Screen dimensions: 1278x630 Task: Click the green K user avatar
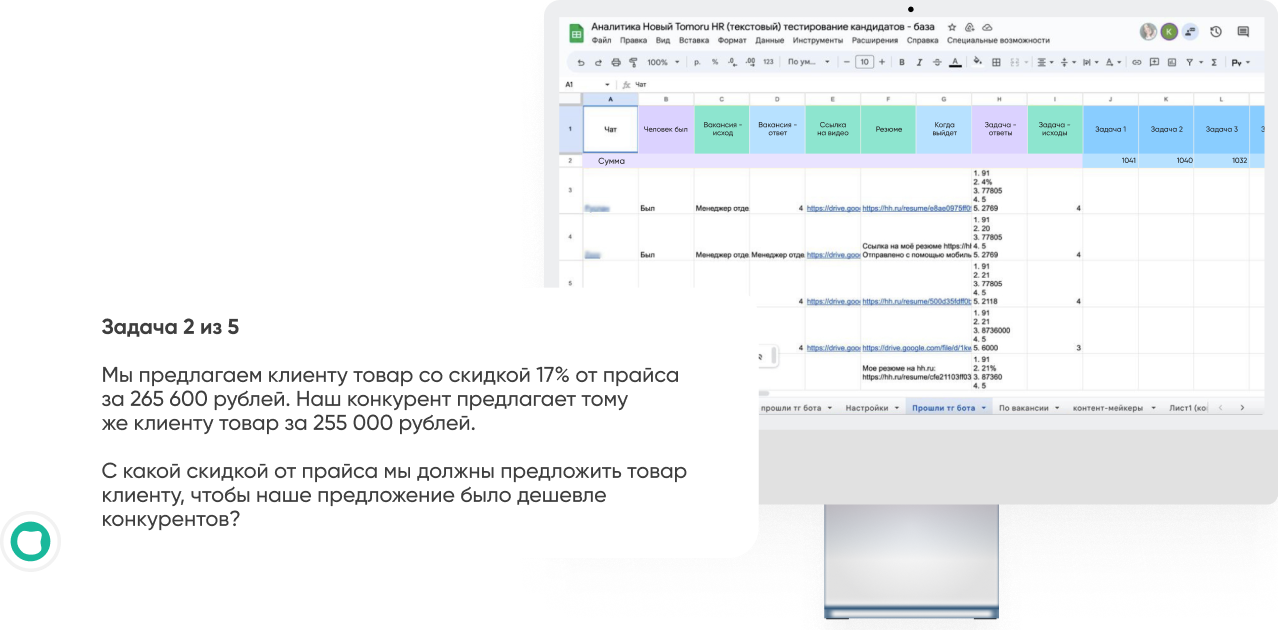tap(1169, 32)
